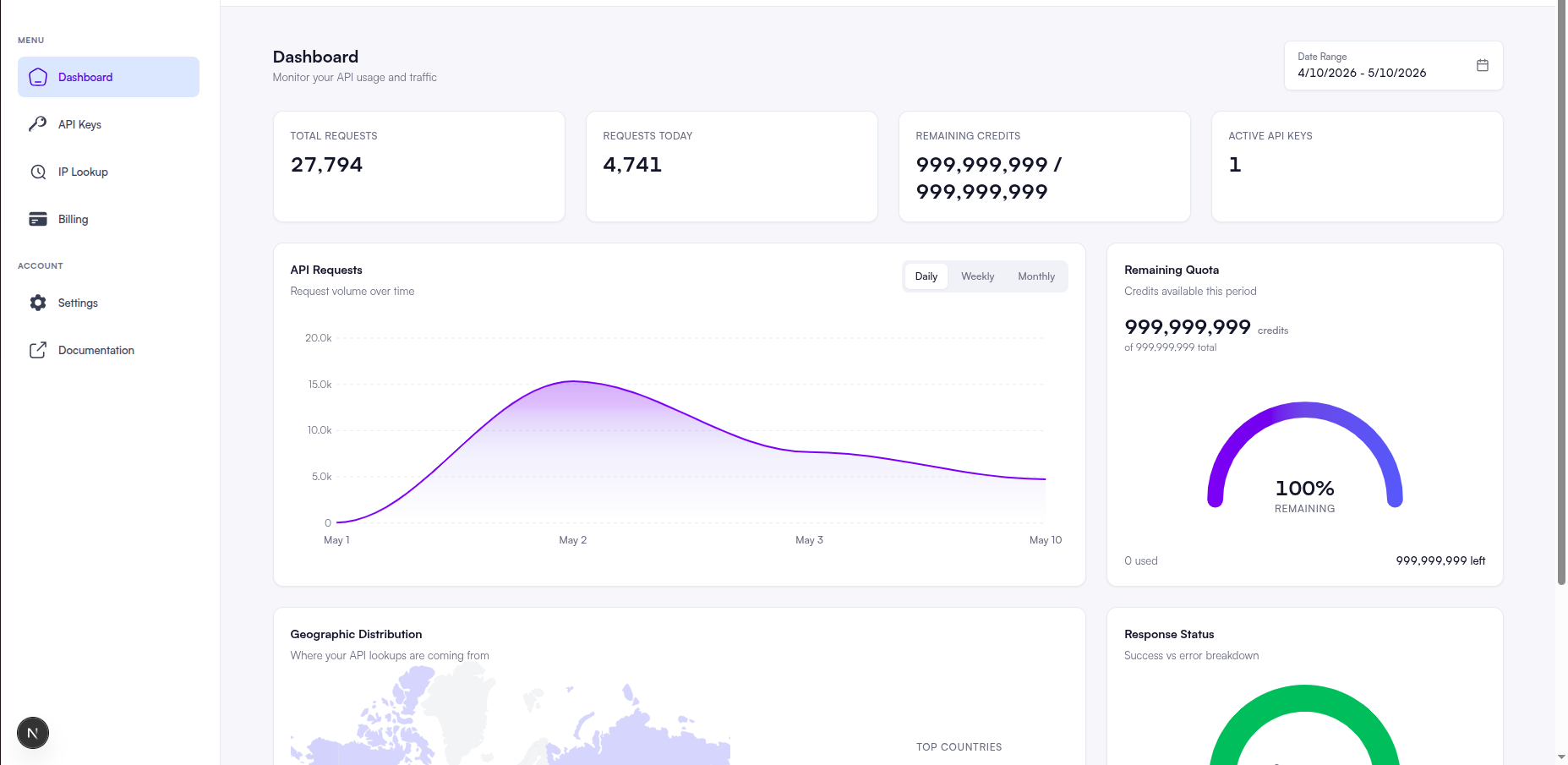Click the '999,999,999 left' label
1568x765 pixels.
coord(1440,560)
